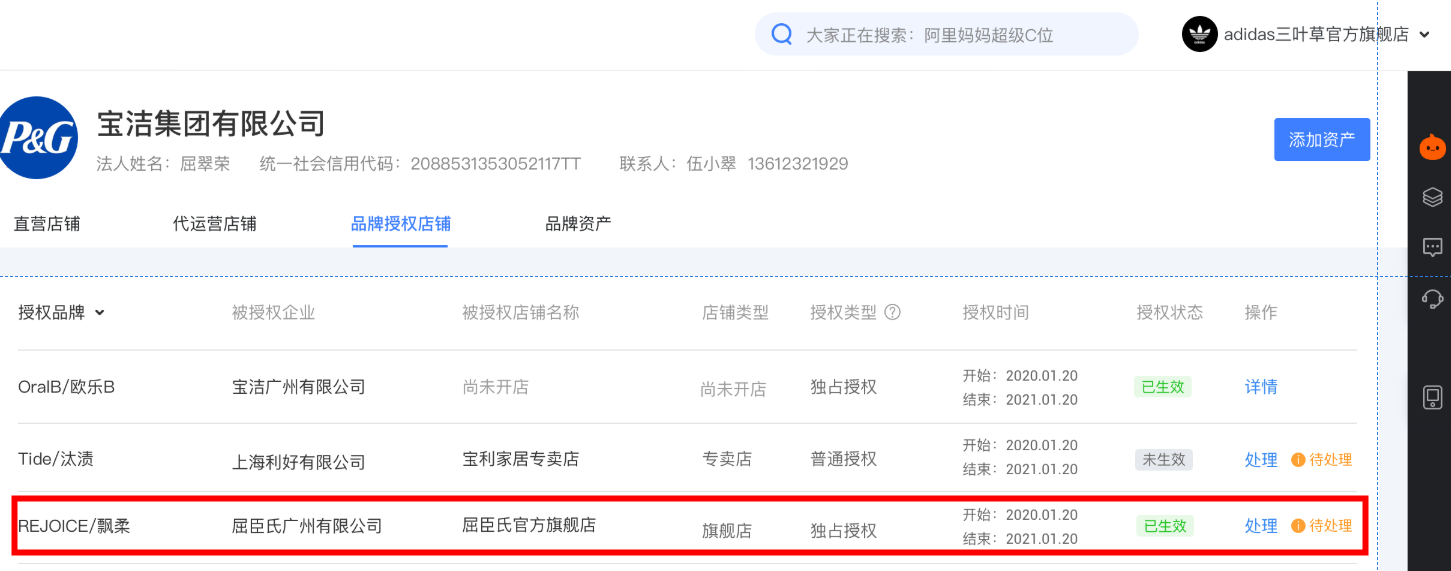This screenshot has height=571, width=1451.
Task: Focus the search box 大家正在搜索
Action: pyautogui.click(x=946, y=34)
